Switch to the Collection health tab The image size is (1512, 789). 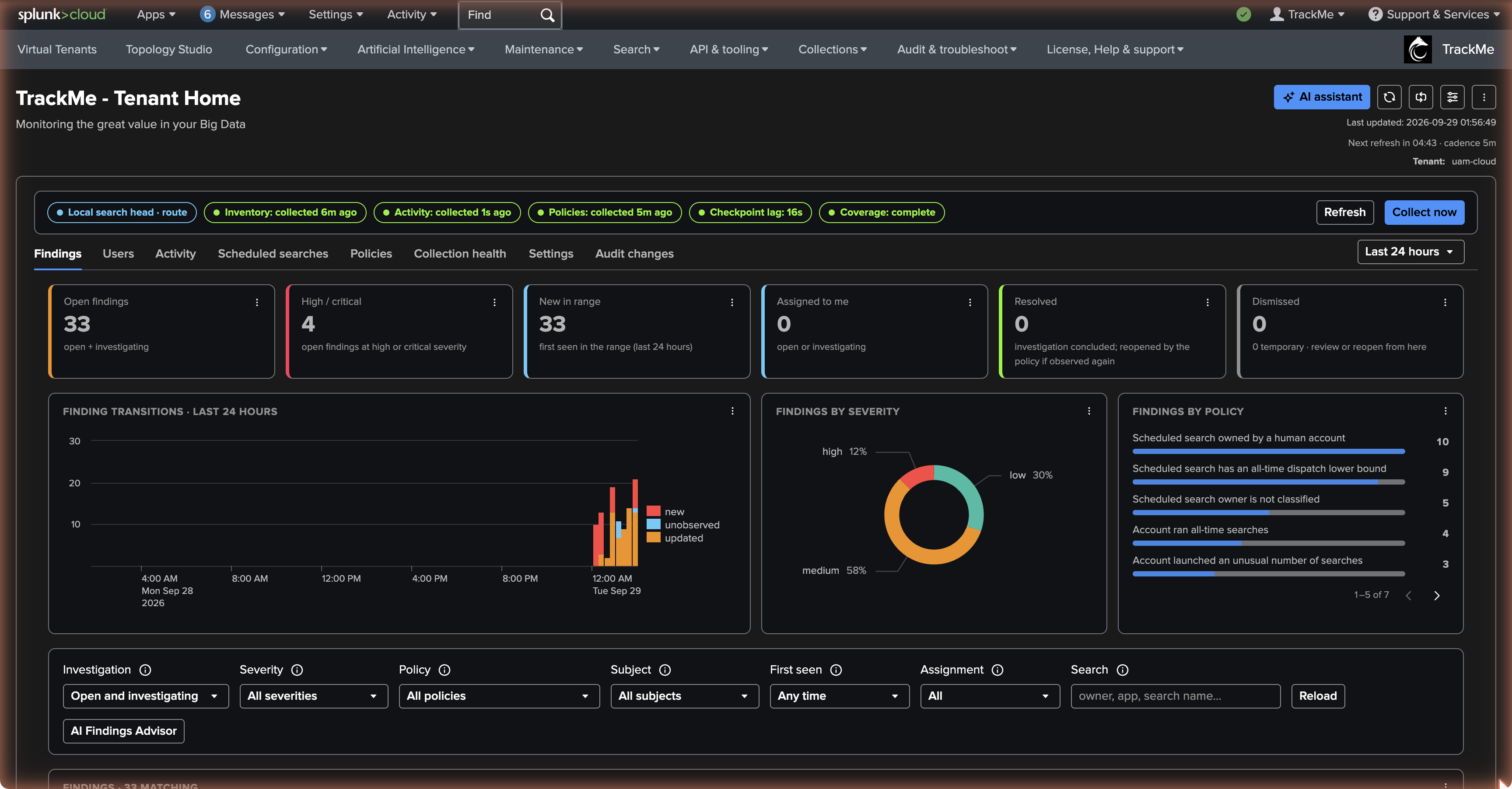[459, 253]
